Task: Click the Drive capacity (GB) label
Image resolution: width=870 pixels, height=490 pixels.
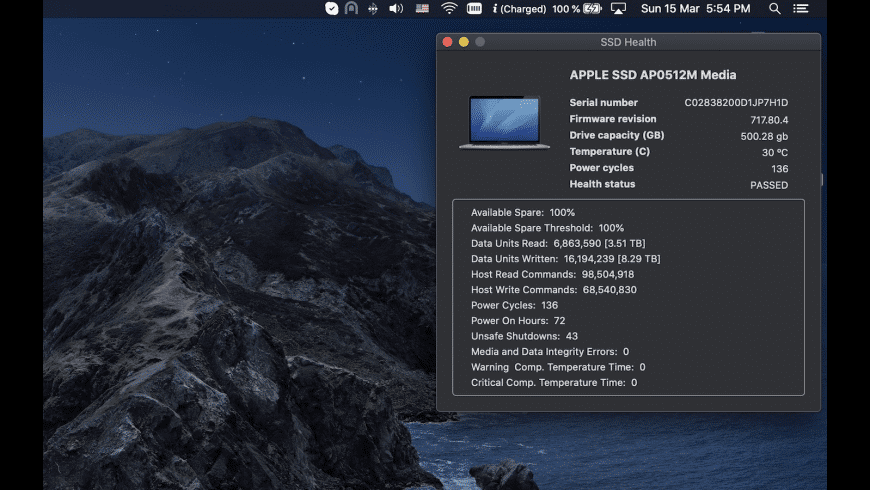Action: tap(616, 135)
